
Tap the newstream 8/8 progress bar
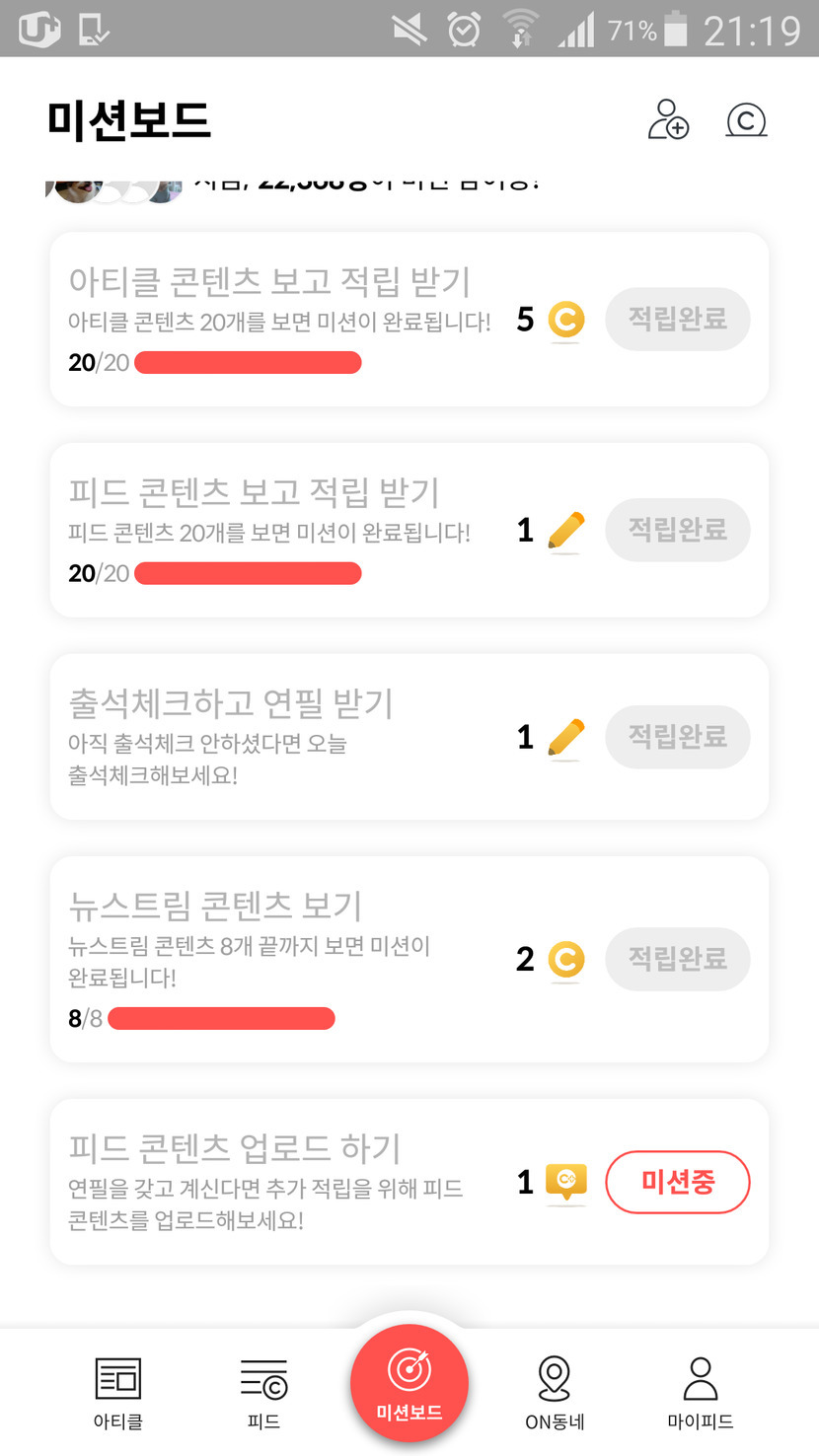point(221,1018)
